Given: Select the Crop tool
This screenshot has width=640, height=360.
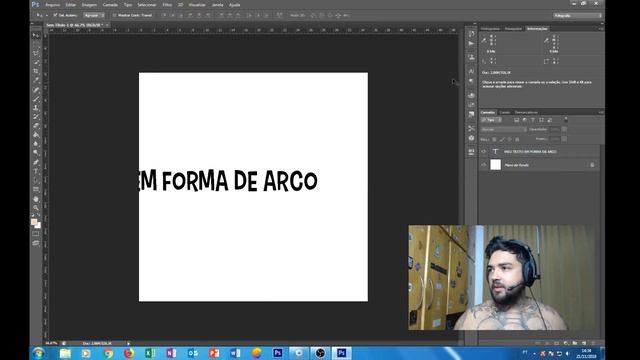Looking at the screenshot, I should click(x=36, y=71).
